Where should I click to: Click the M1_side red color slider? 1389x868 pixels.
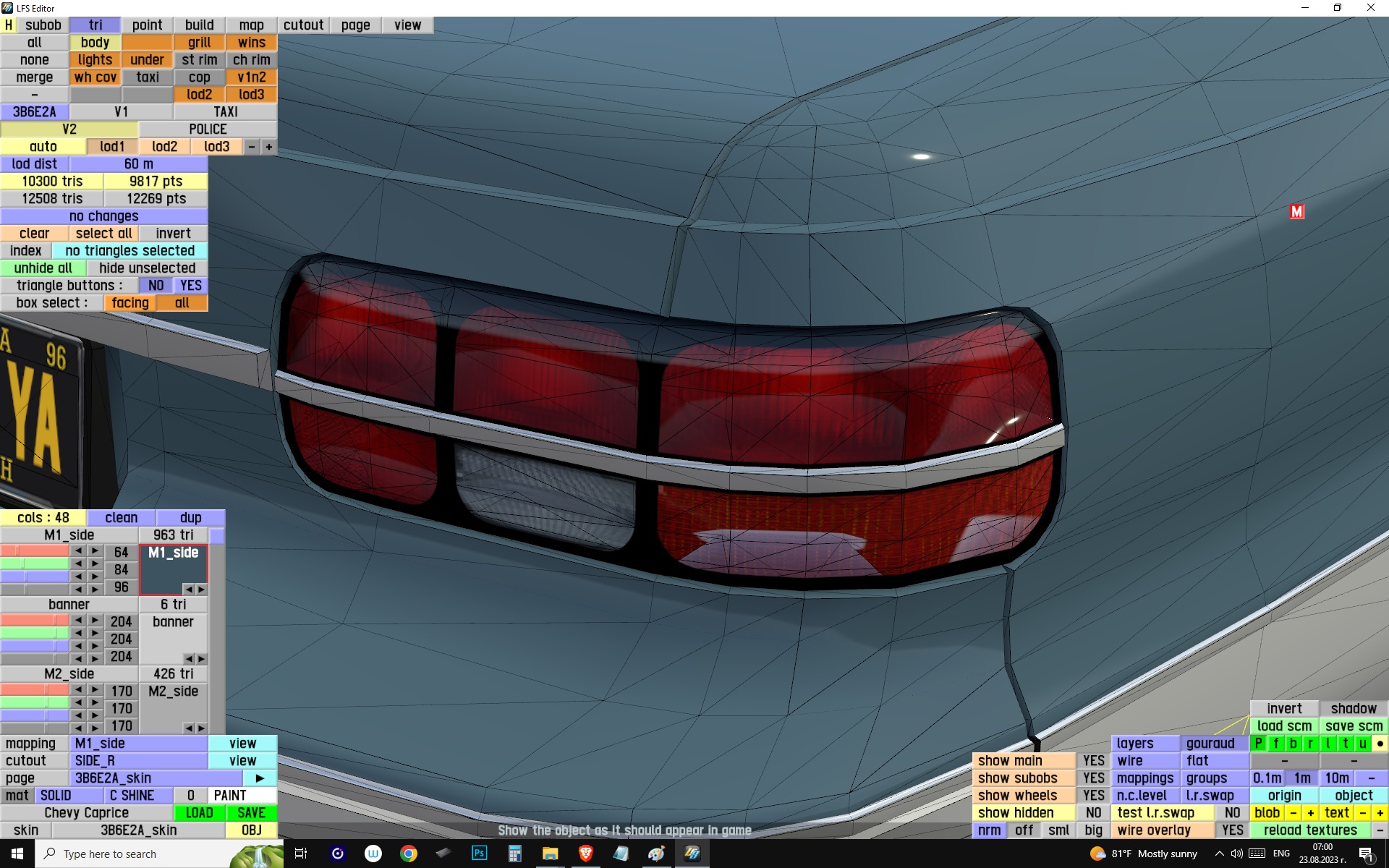click(35, 551)
